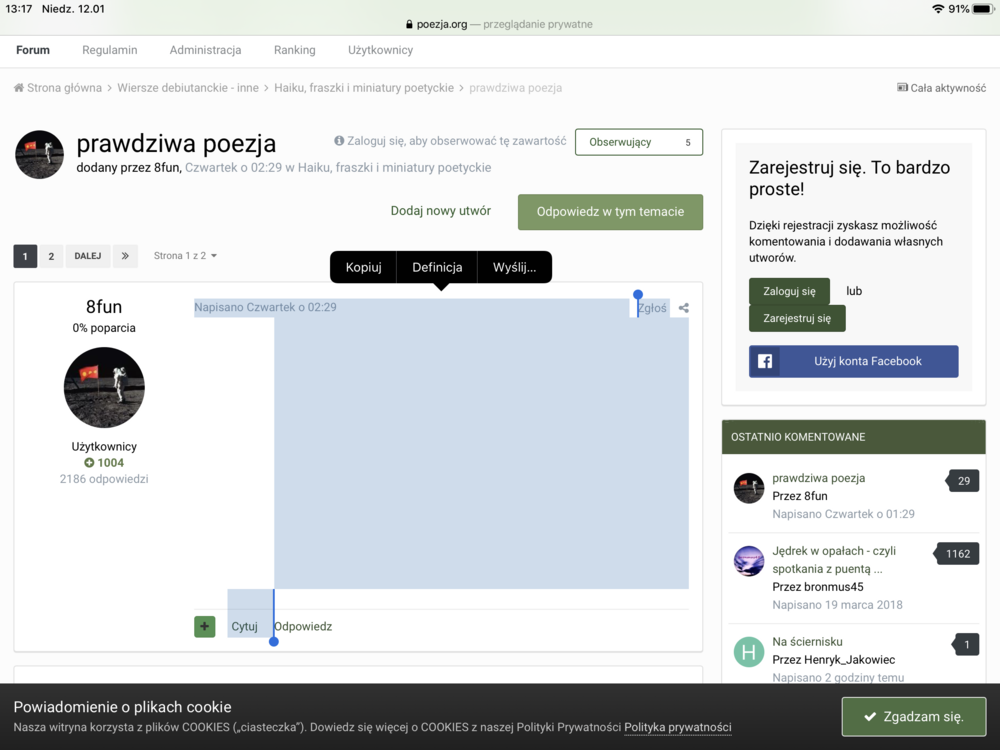Click the Facebook logo icon
This screenshot has height=750, width=1000.
pyautogui.click(x=765, y=361)
